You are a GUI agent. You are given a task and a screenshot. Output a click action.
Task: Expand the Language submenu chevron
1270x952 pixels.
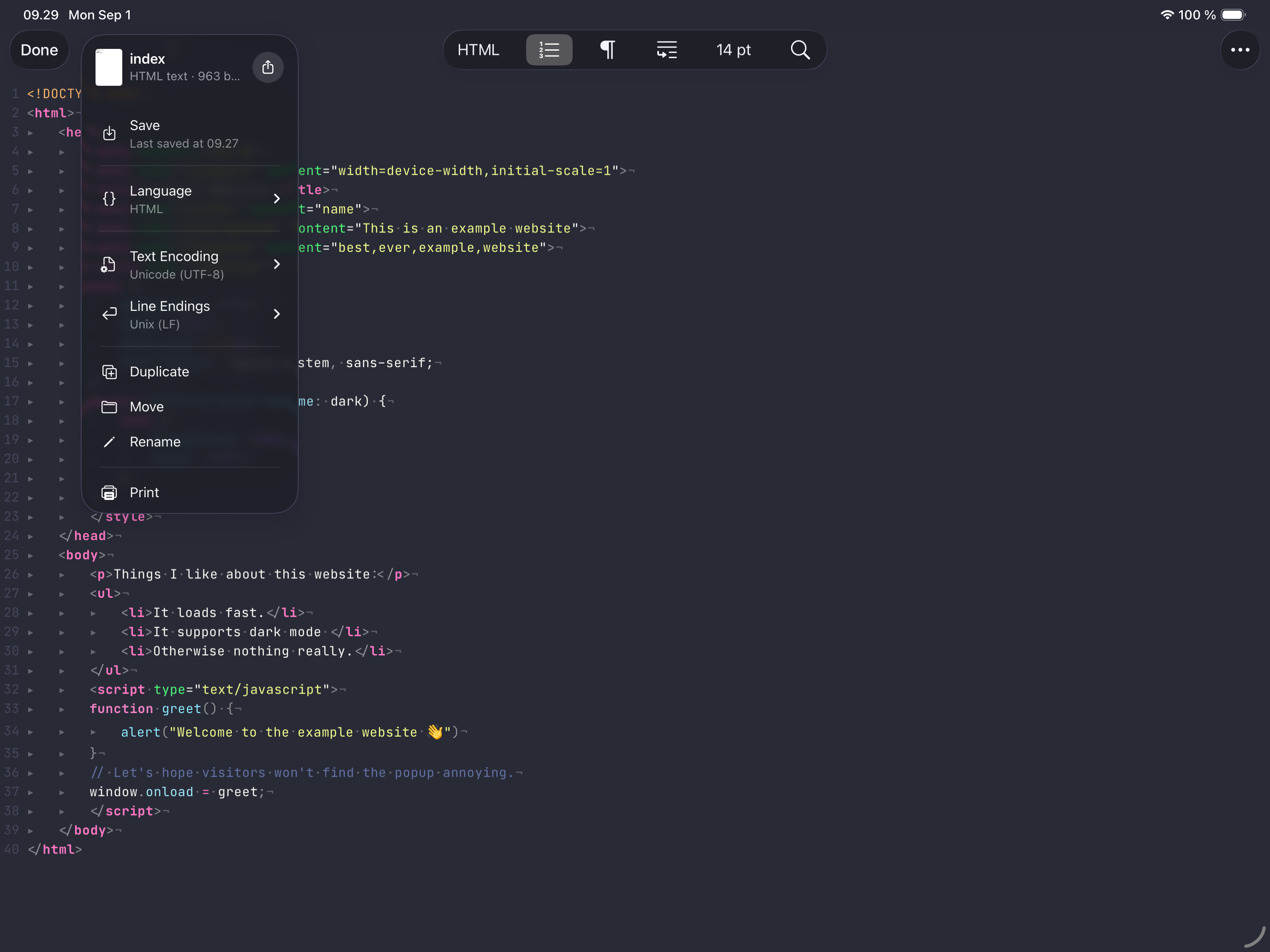coord(277,198)
